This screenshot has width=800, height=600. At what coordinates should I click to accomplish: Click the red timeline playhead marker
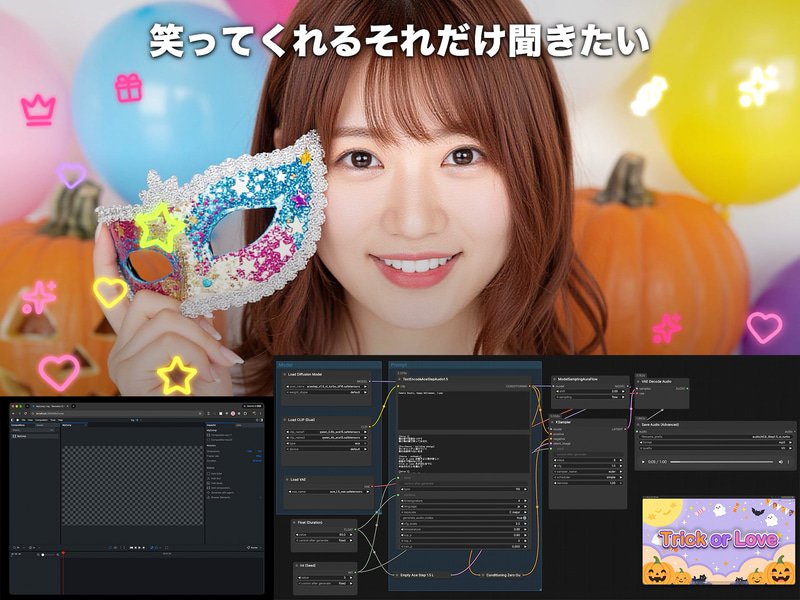[63, 553]
